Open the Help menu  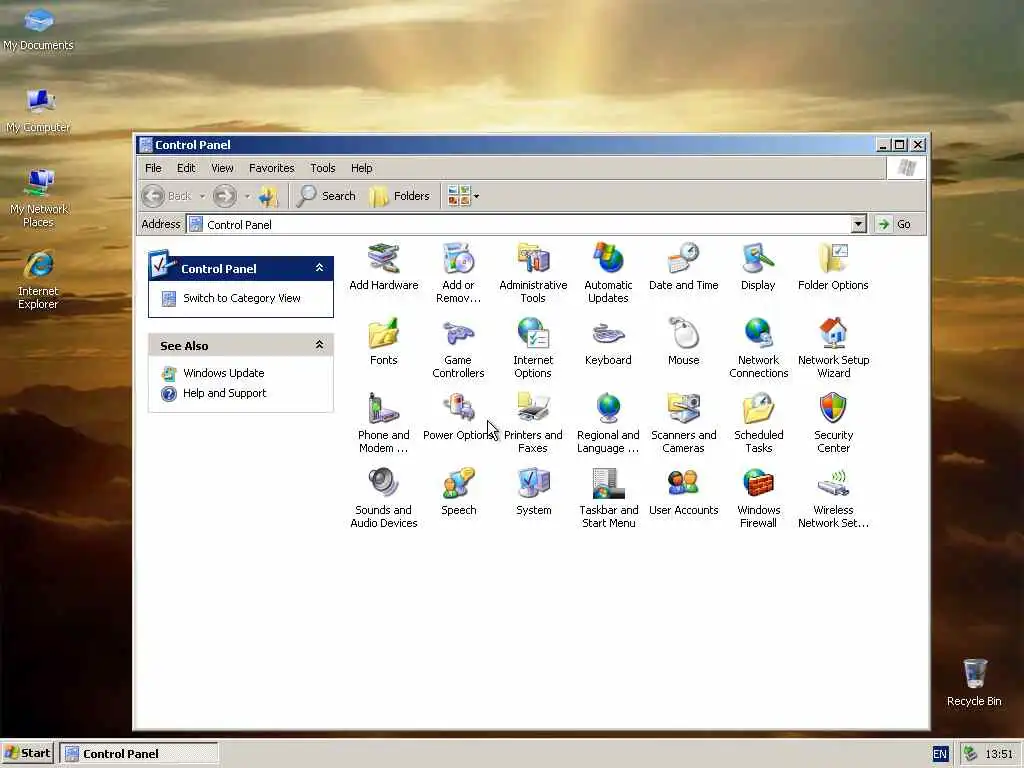coord(361,168)
